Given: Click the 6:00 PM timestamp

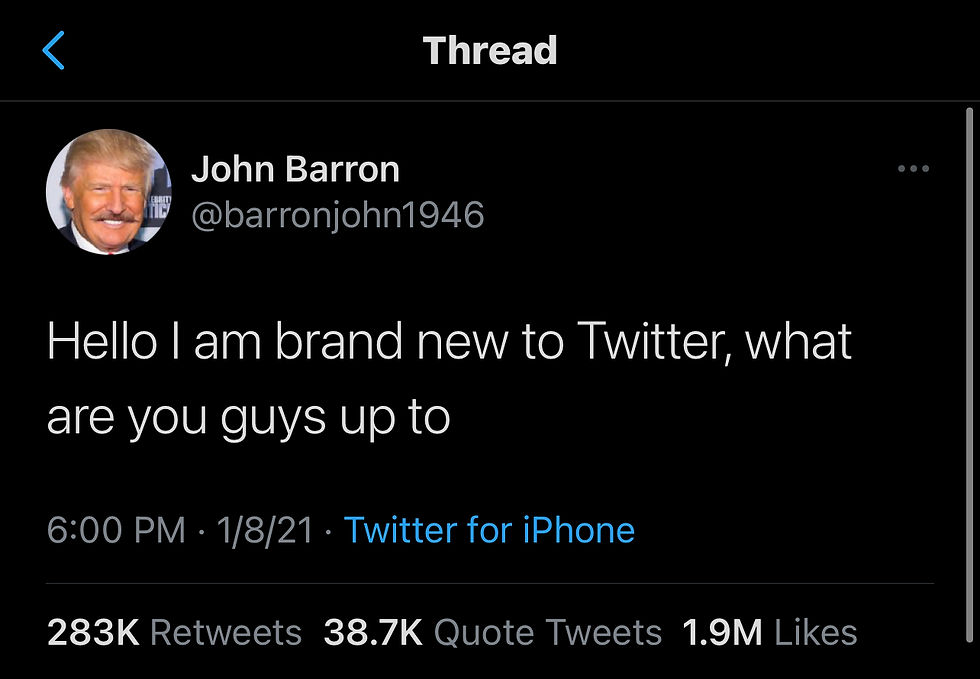Looking at the screenshot, I should click(116, 530).
